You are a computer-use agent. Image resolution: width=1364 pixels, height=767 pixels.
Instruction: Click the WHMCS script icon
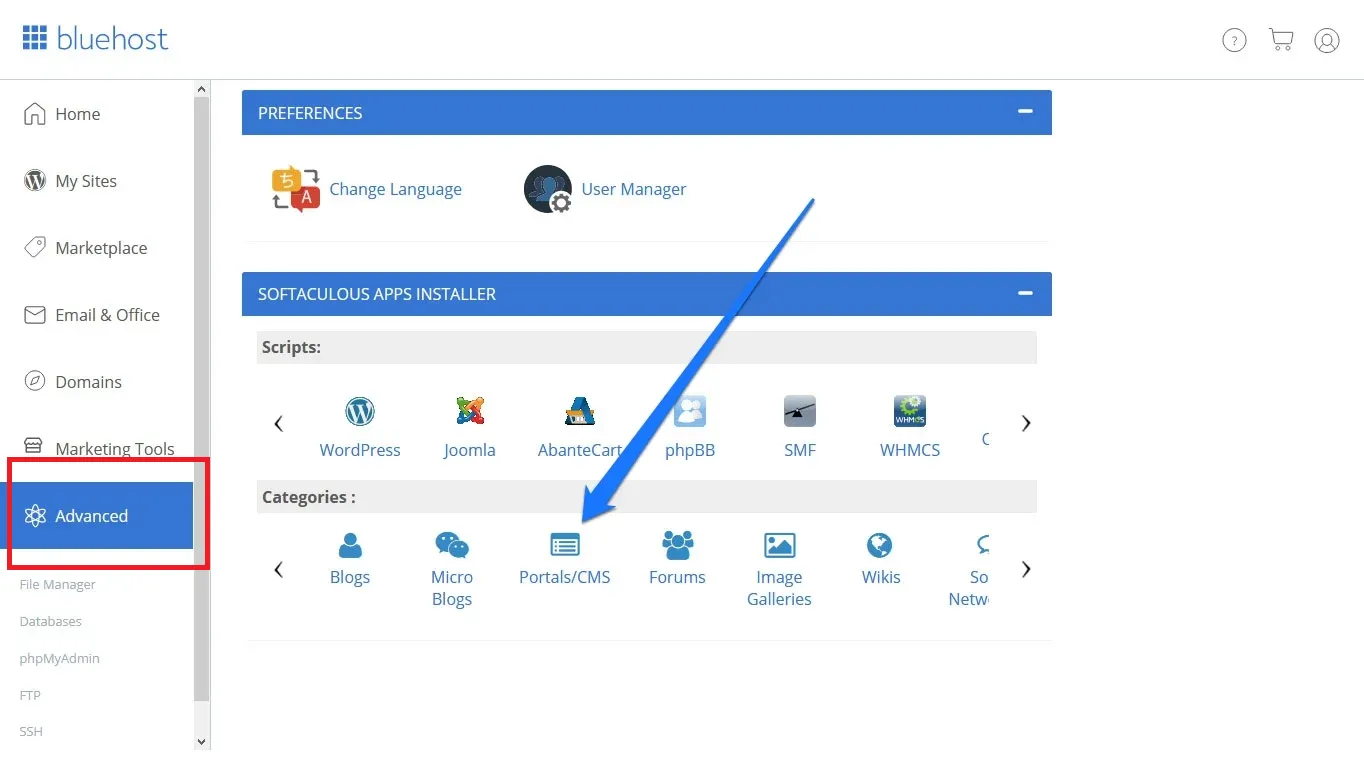[x=910, y=411]
